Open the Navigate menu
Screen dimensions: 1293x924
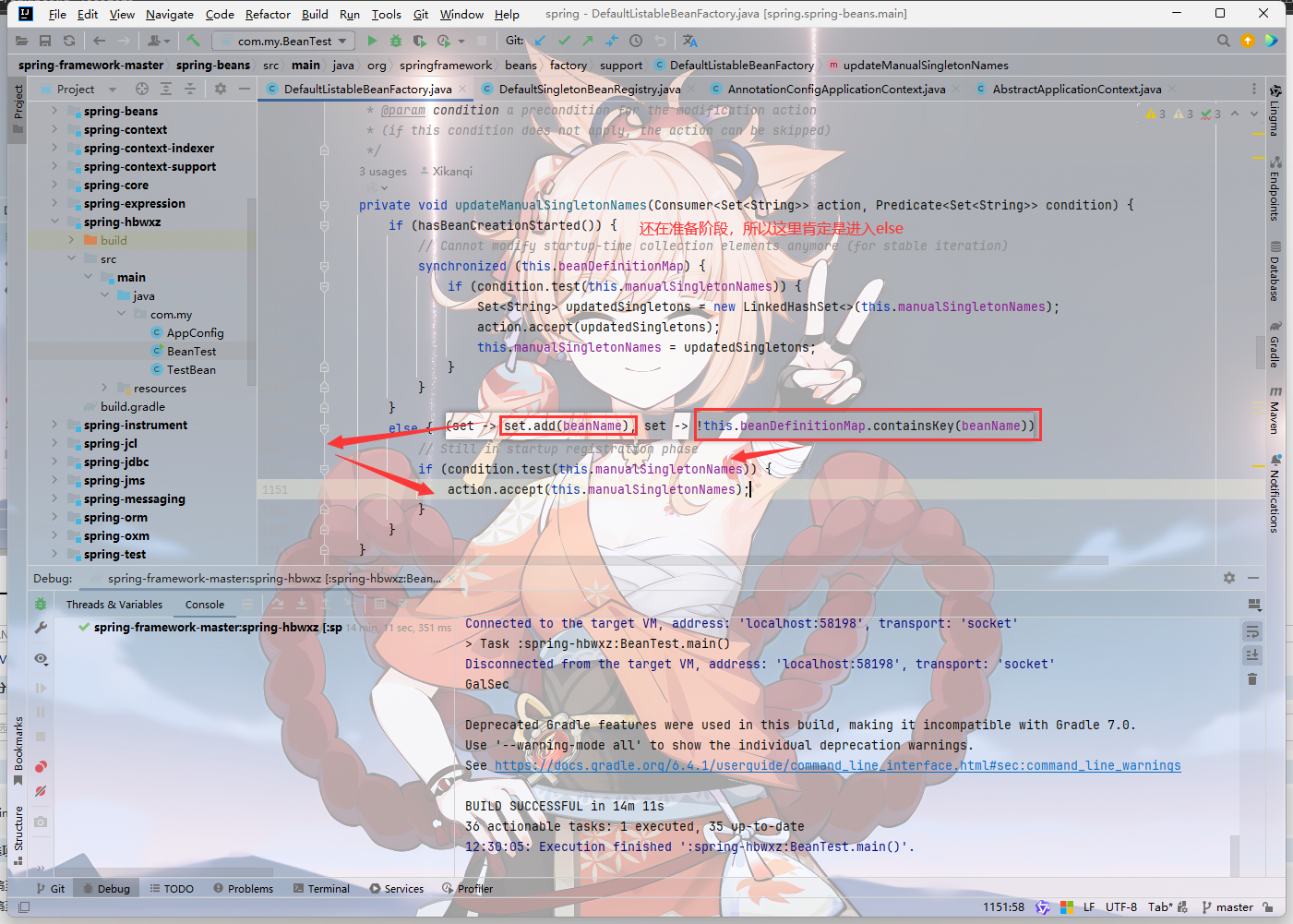point(170,14)
